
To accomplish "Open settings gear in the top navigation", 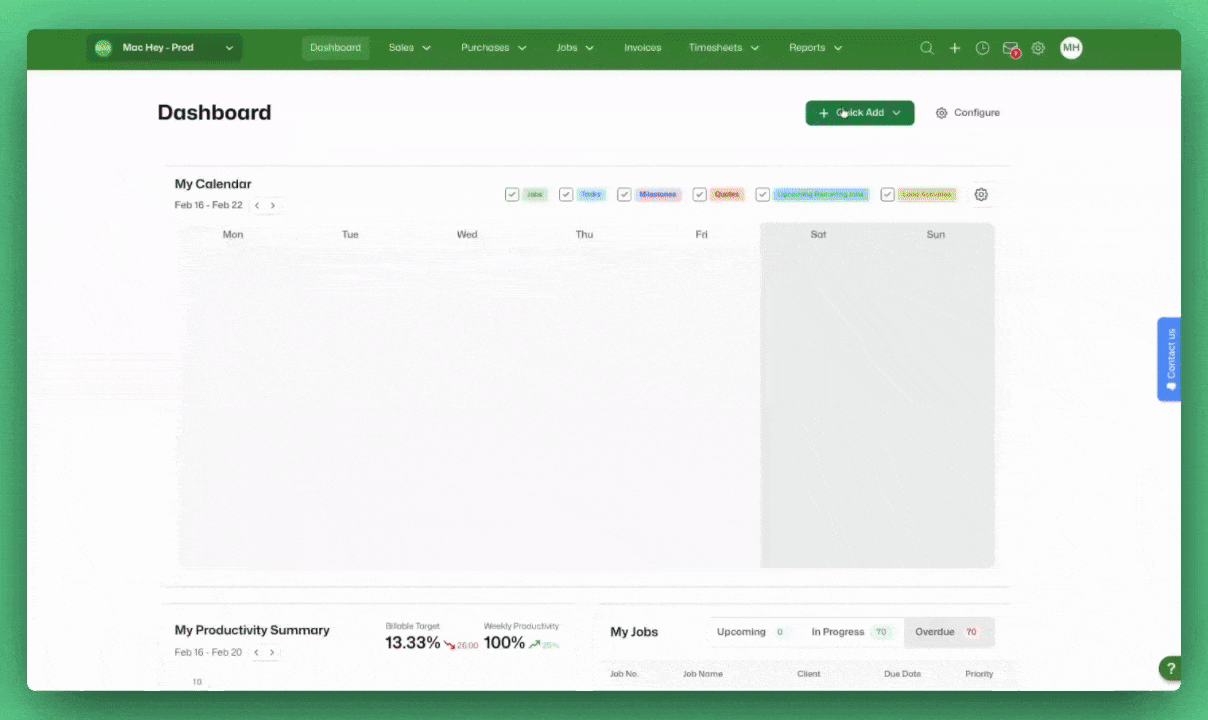I will click(1038, 48).
